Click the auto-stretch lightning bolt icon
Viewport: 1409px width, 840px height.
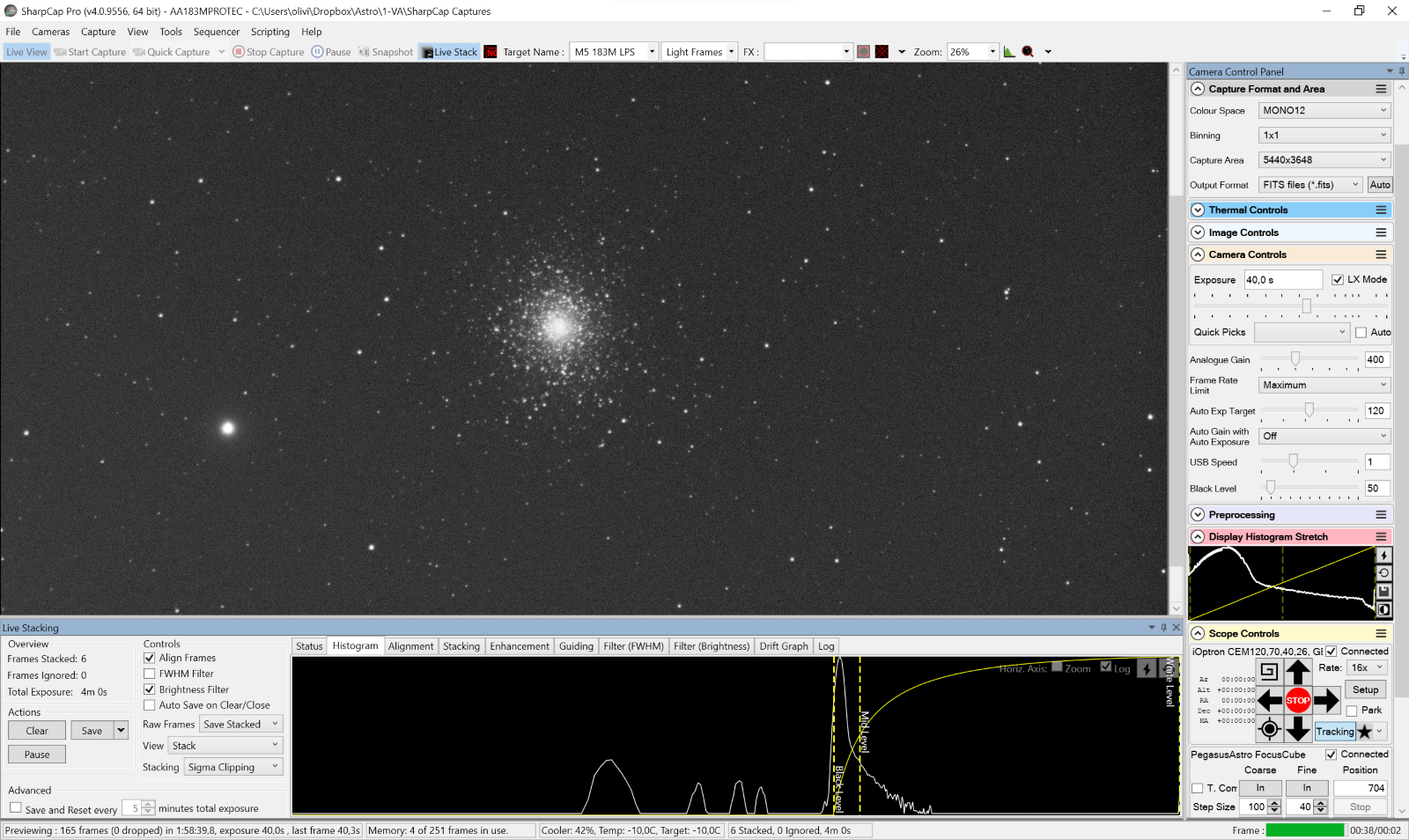pyautogui.click(x=1383, y=556)
